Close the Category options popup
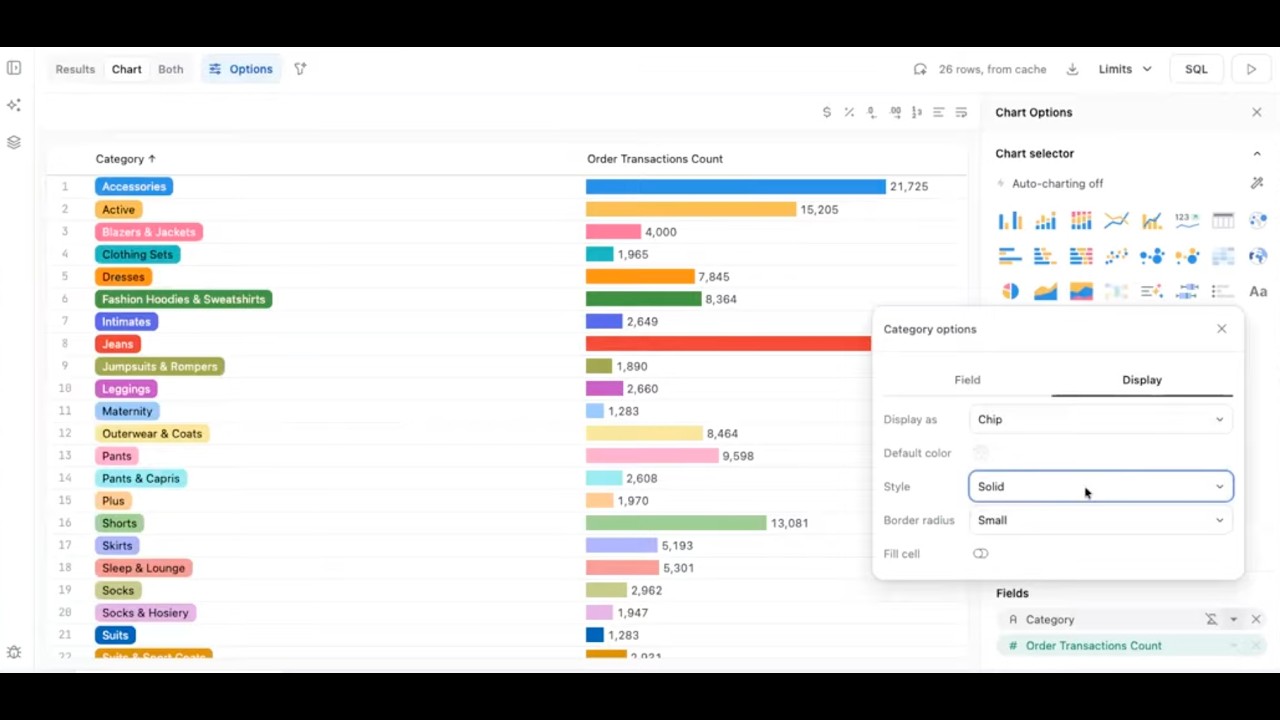The width and height of the screenshot is (1280, 720). 1221,329
